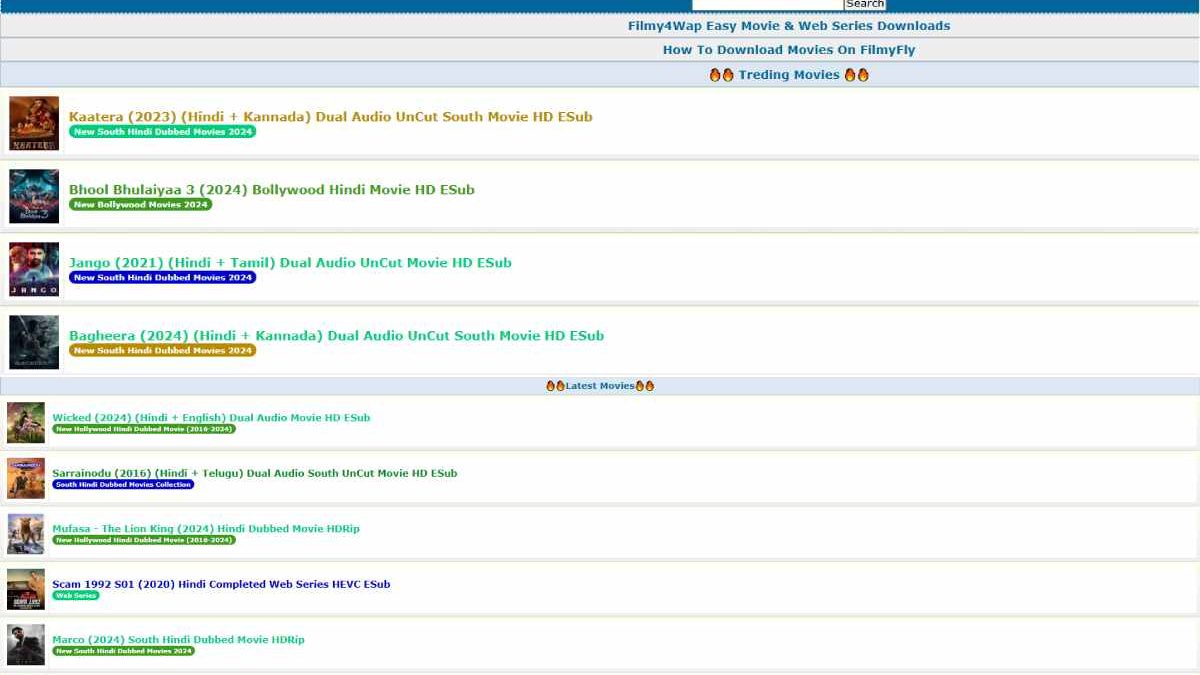Open the Bagheera (2024) movie title link
1200x675 pixels.
point(337,336)
